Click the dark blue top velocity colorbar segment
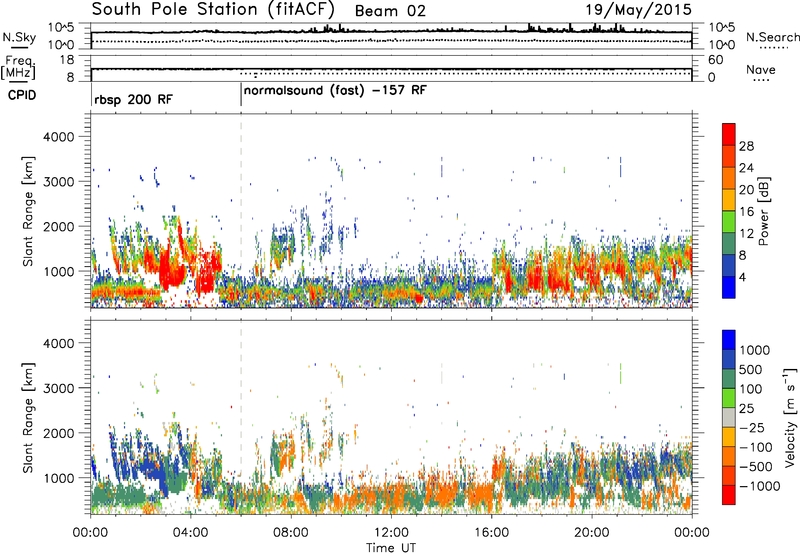 pyautogui.click(x=729, y=340)
